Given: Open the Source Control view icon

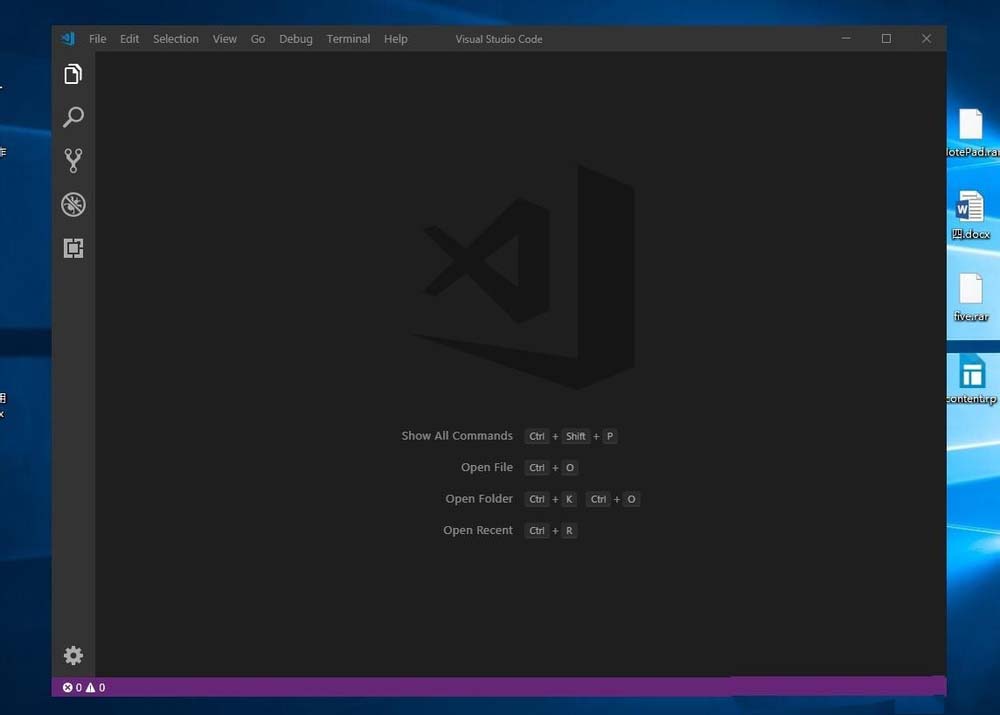Looking at the screenshot, I should (73, 161).
